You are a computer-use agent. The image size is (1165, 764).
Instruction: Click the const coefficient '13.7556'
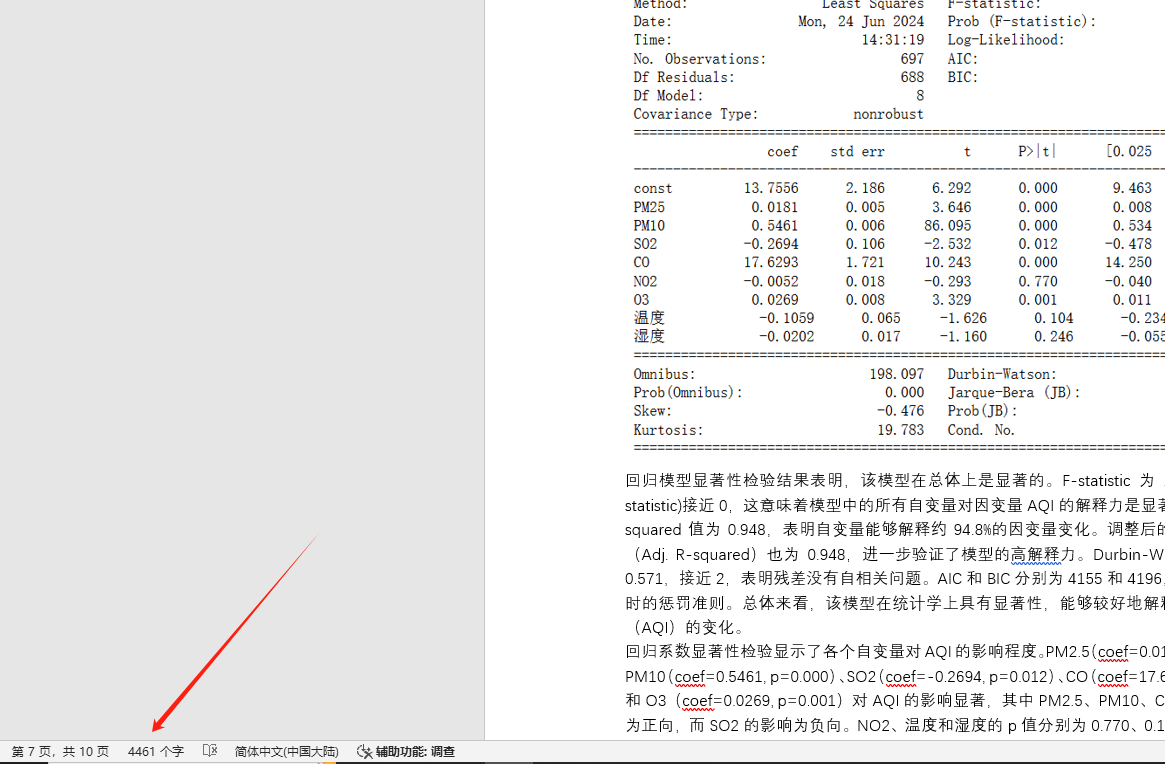[x=771, y=189]
